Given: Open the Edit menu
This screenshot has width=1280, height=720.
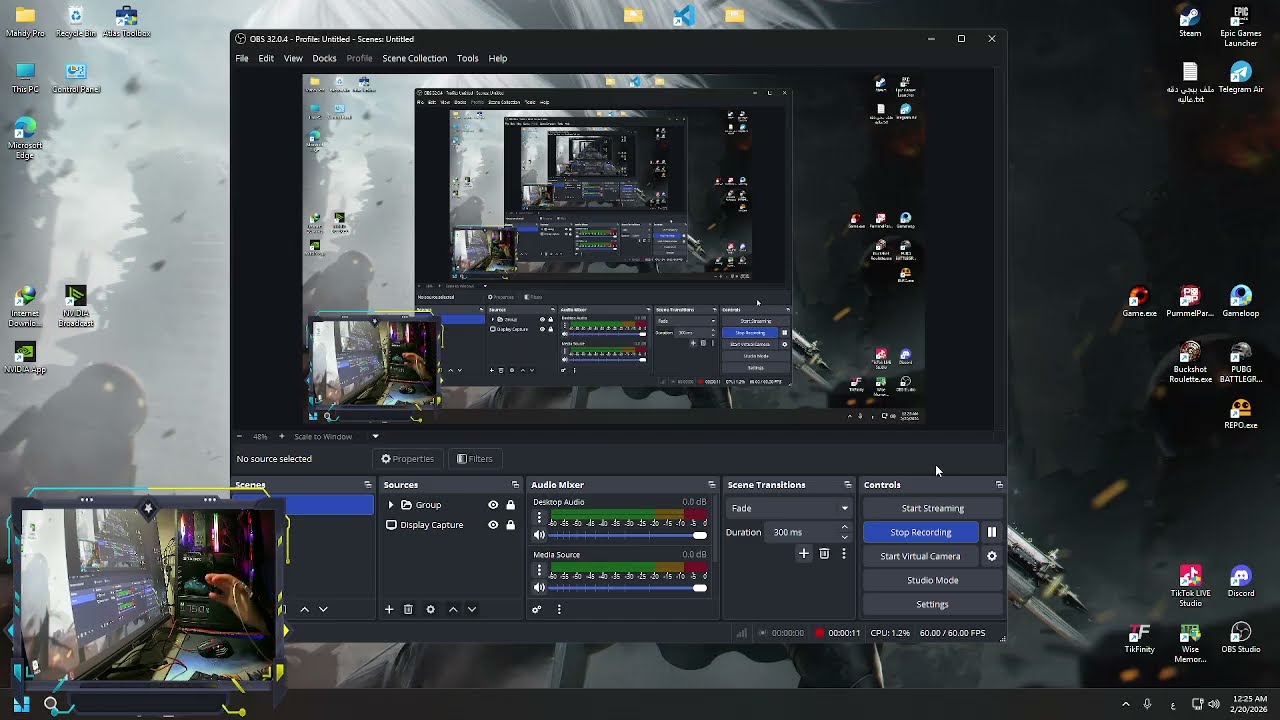Looking at the screenshot, I should tap(266, 58).
